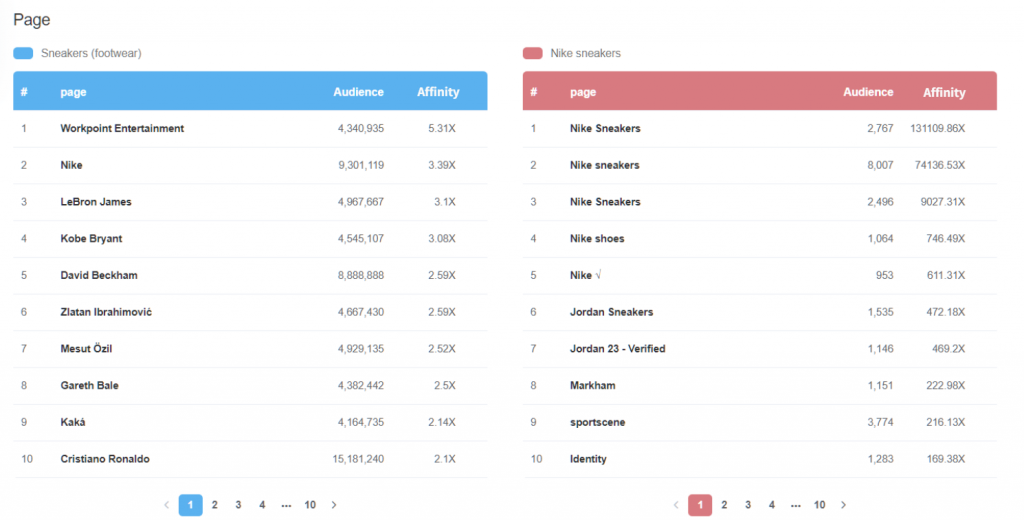Click affinity value 3.08X for Kobe Bryant

click(441, 239)
